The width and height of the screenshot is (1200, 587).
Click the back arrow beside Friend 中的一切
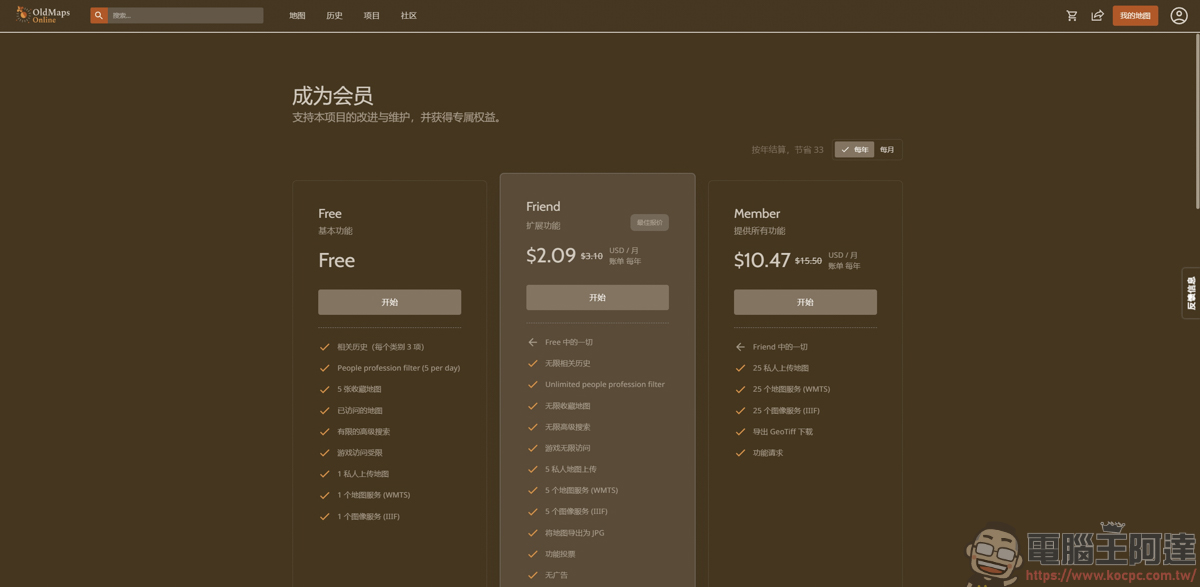[740, 347]
